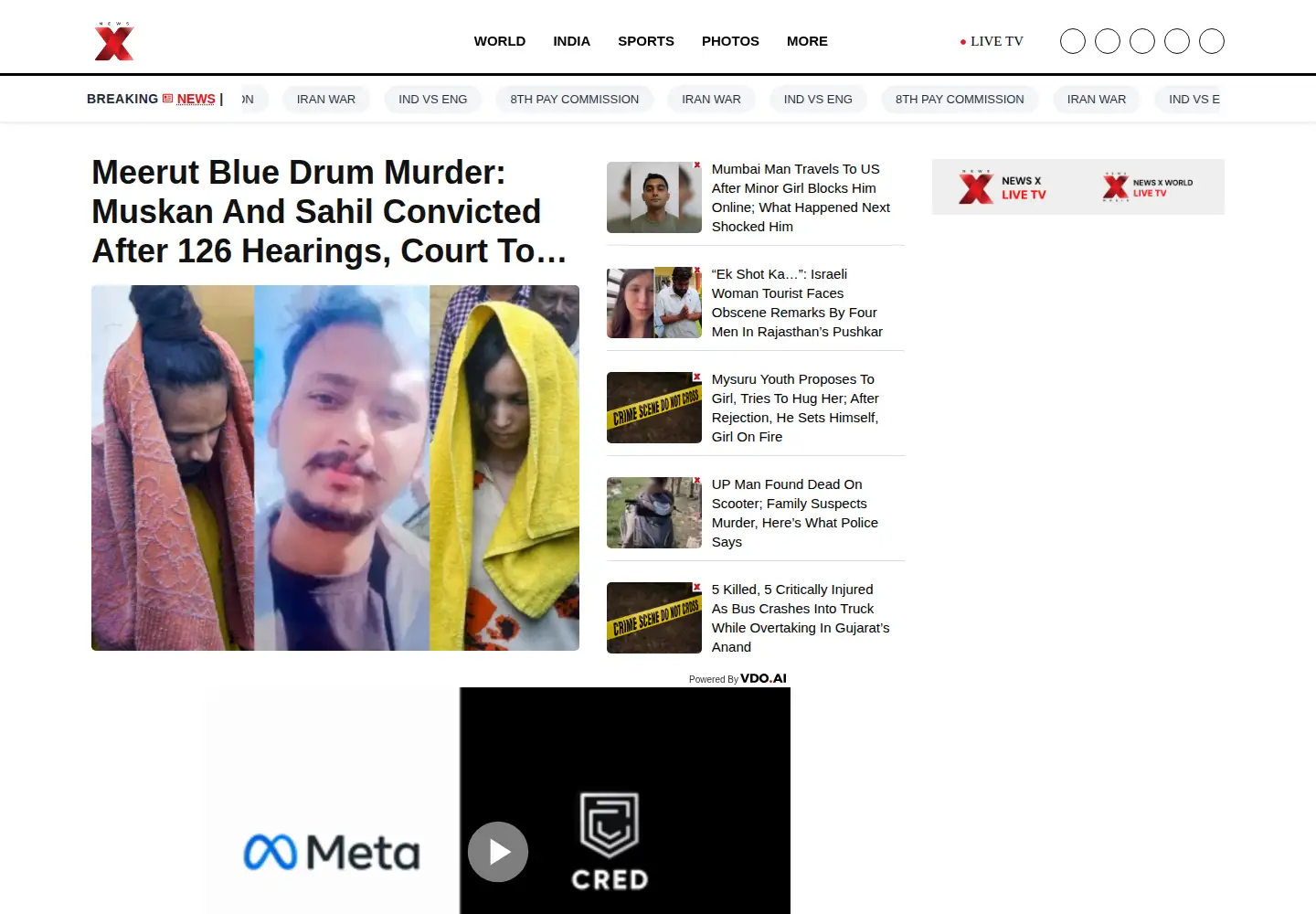
Task: Open the Meerut murder main story image
Action: tap(335, 468)
